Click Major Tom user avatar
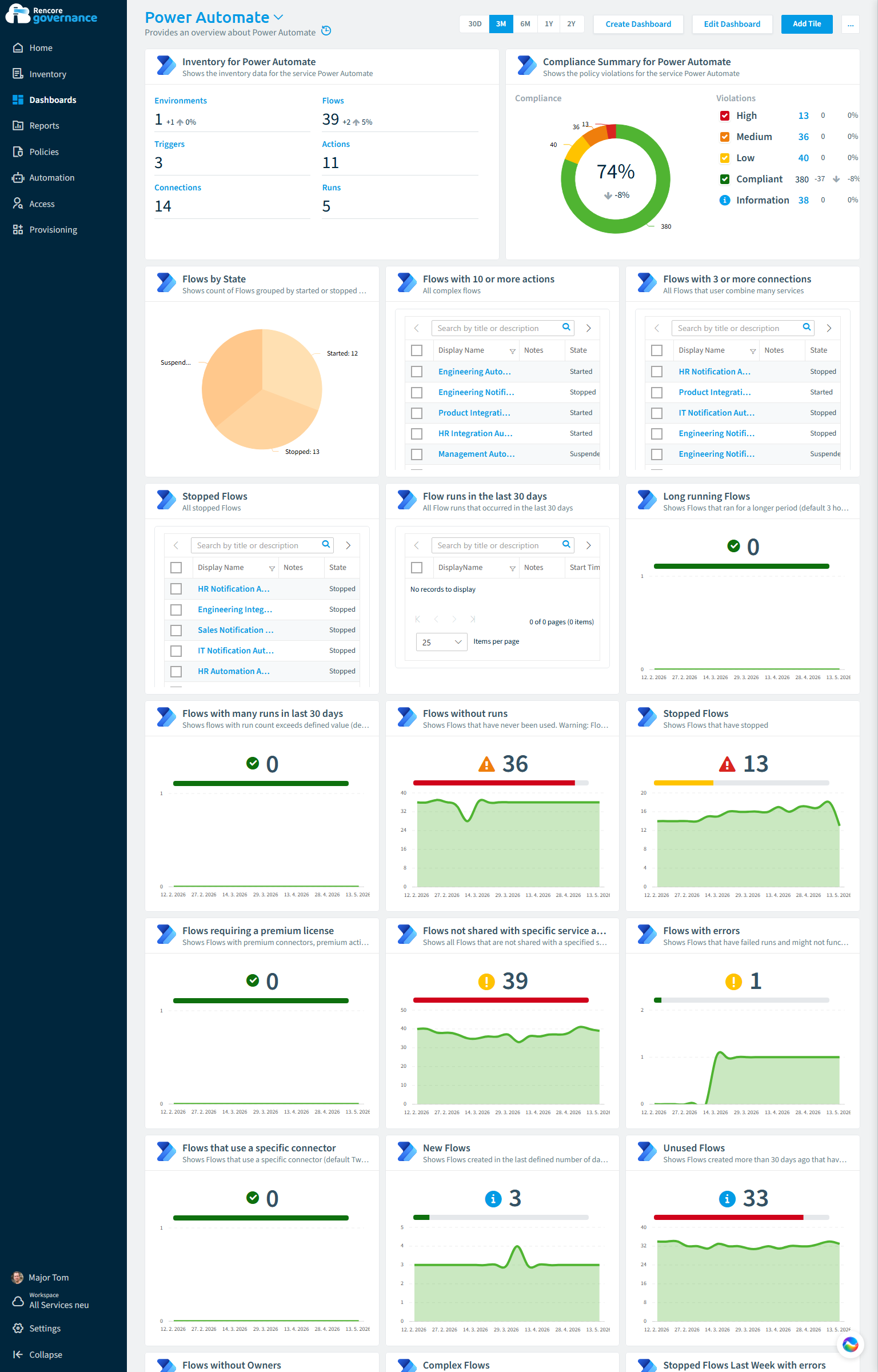The width and height of the screenshot is (878, 1372). [18, 1277]
